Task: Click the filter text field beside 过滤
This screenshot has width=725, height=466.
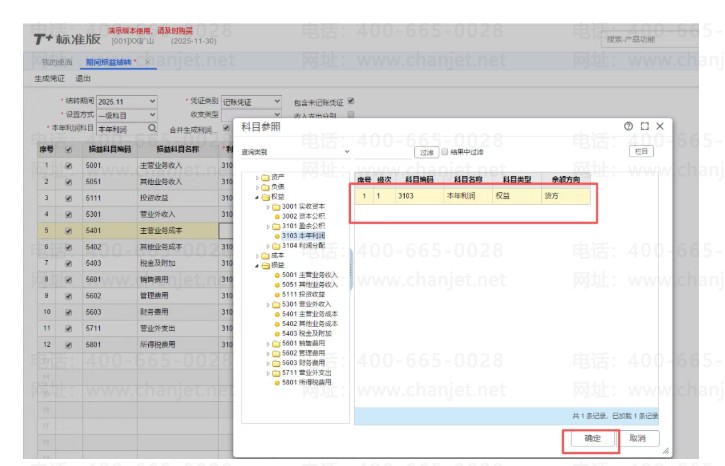Action: coord(382,152)
